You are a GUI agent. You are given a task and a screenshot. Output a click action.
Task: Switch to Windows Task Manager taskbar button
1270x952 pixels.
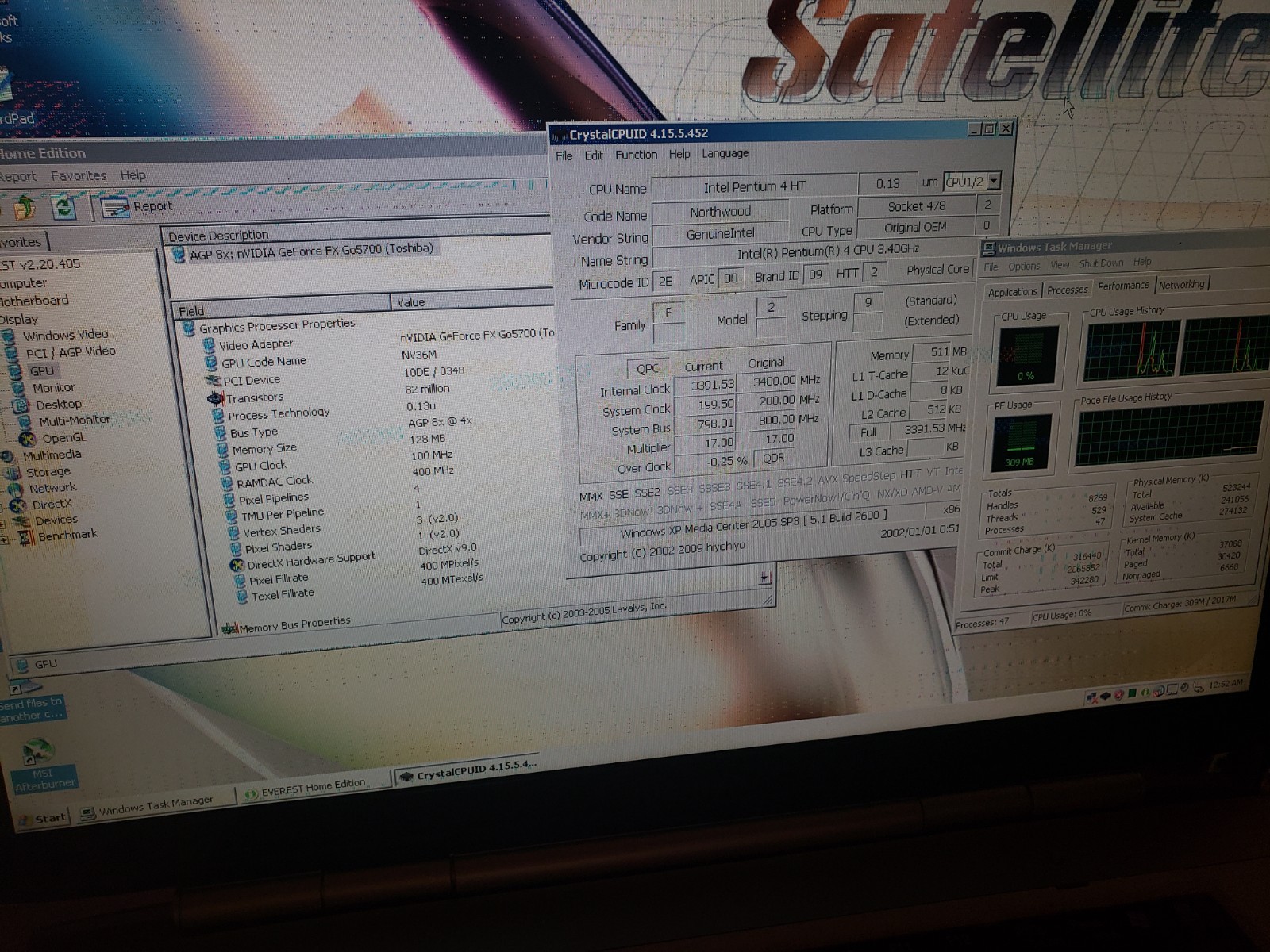tap(156, 805)
